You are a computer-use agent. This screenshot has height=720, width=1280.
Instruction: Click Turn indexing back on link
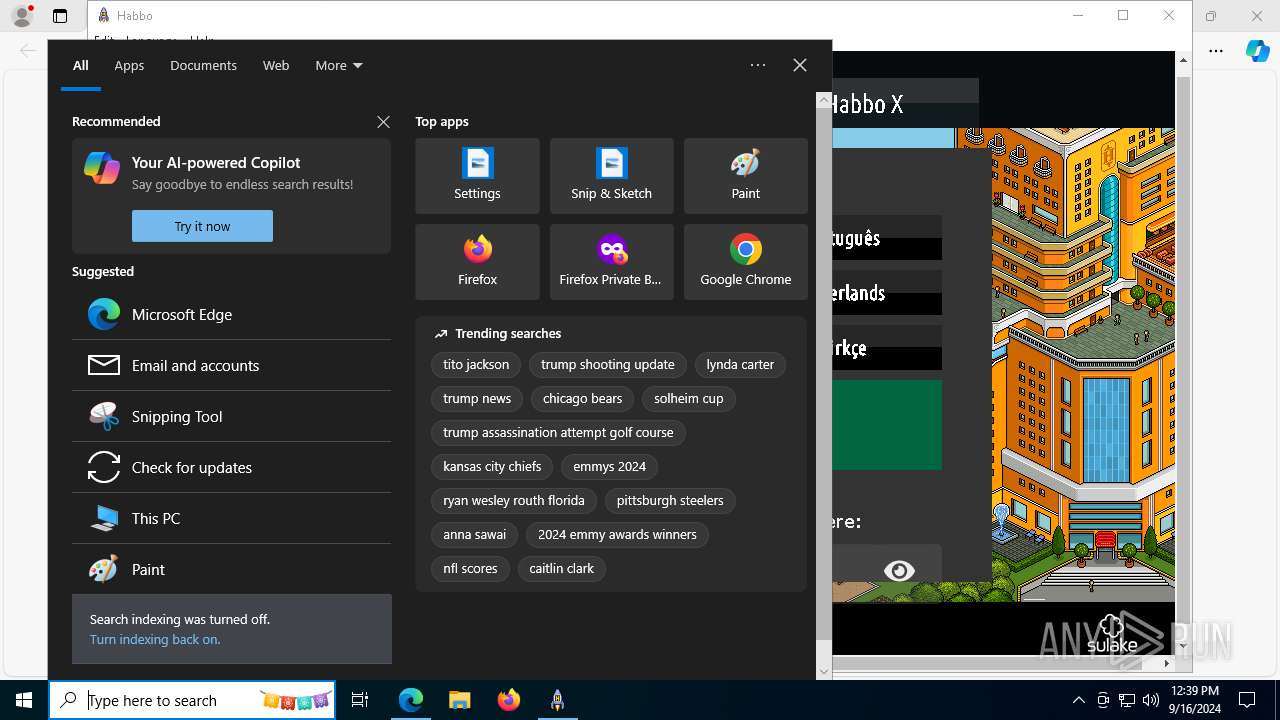[155, 639]
